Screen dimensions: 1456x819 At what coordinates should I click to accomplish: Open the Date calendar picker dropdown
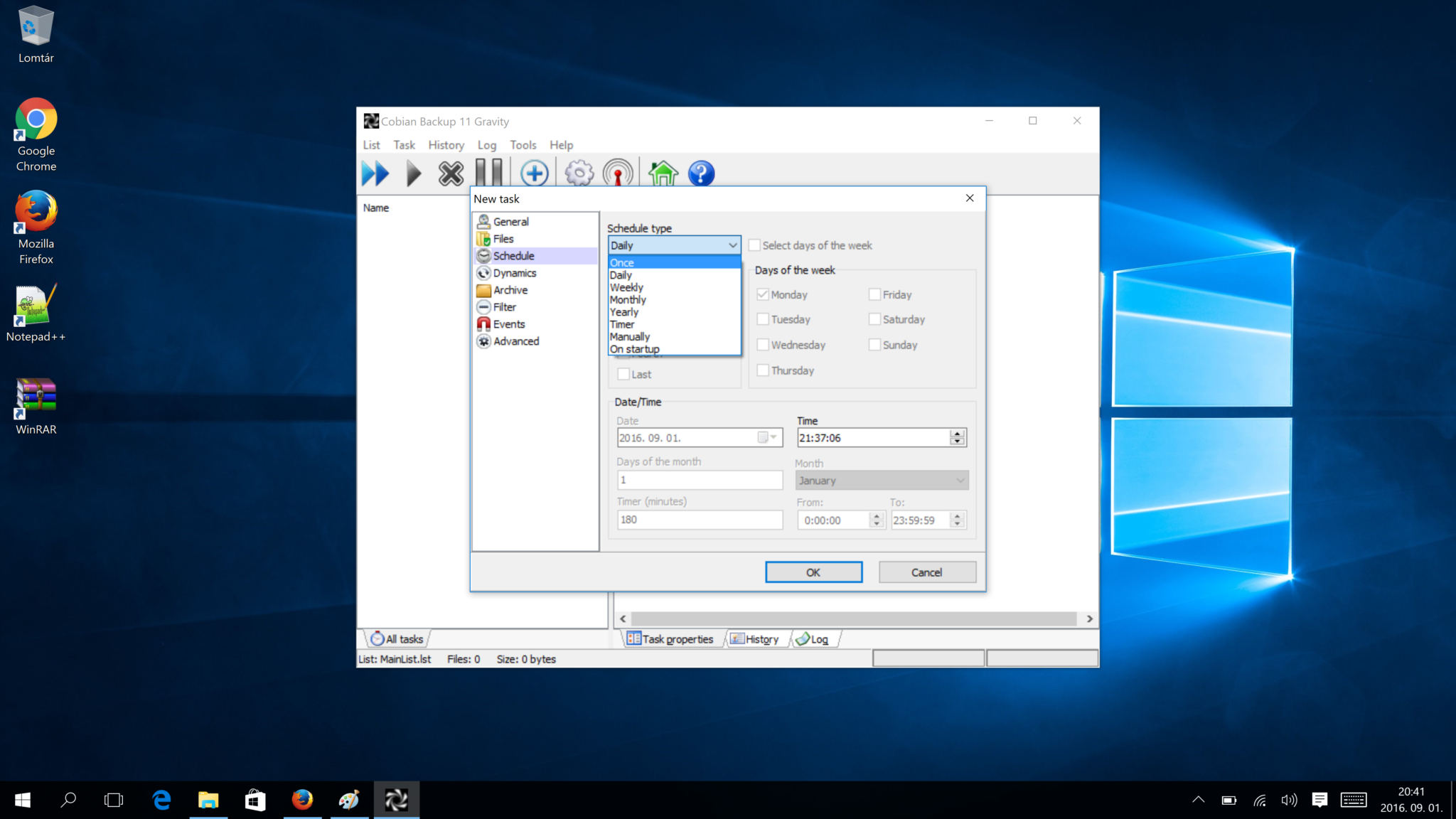[x=770, y=437]
